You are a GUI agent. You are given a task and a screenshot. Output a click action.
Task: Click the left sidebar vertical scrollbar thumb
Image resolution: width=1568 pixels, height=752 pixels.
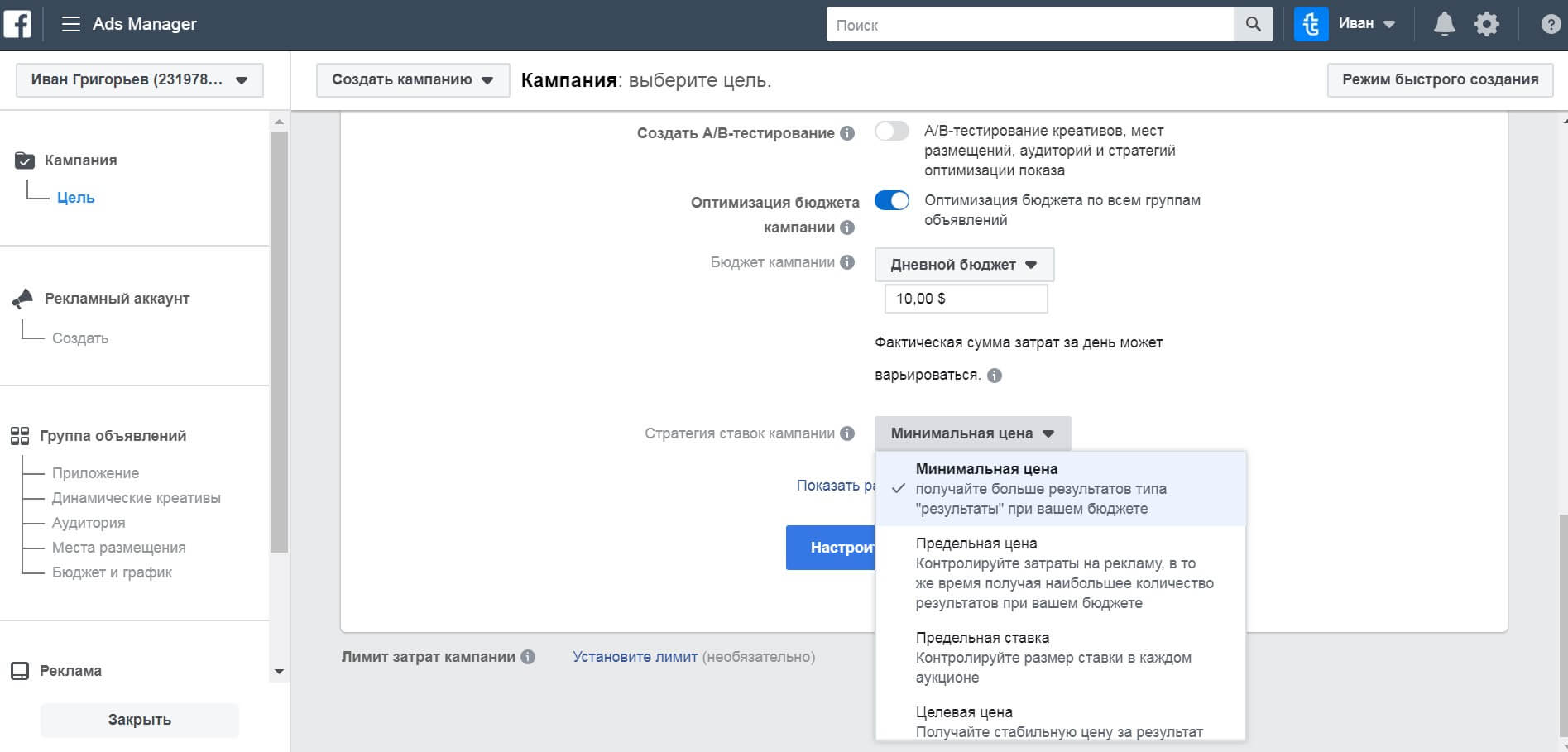coord(279,342)
